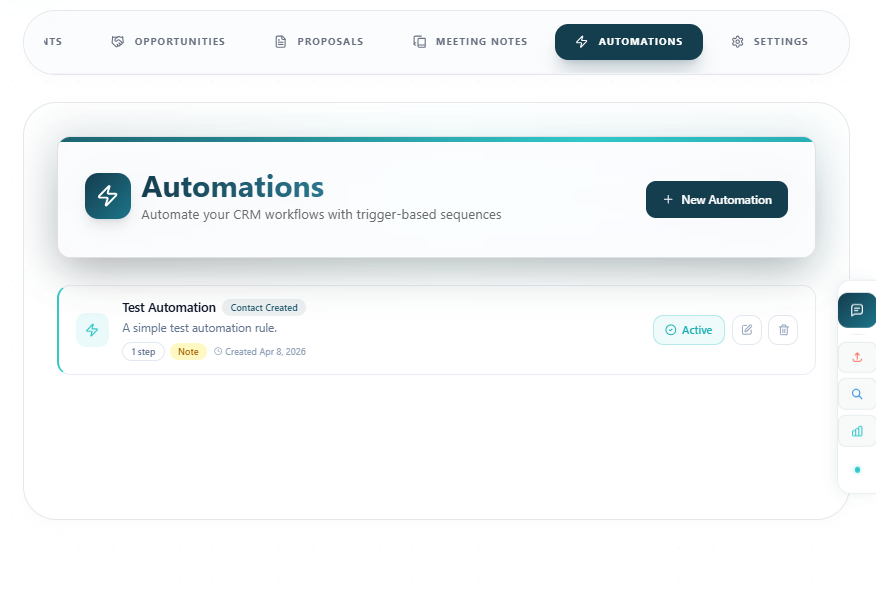
Task: Open search from the right sidebar
Action: click(x=856, y=394)
